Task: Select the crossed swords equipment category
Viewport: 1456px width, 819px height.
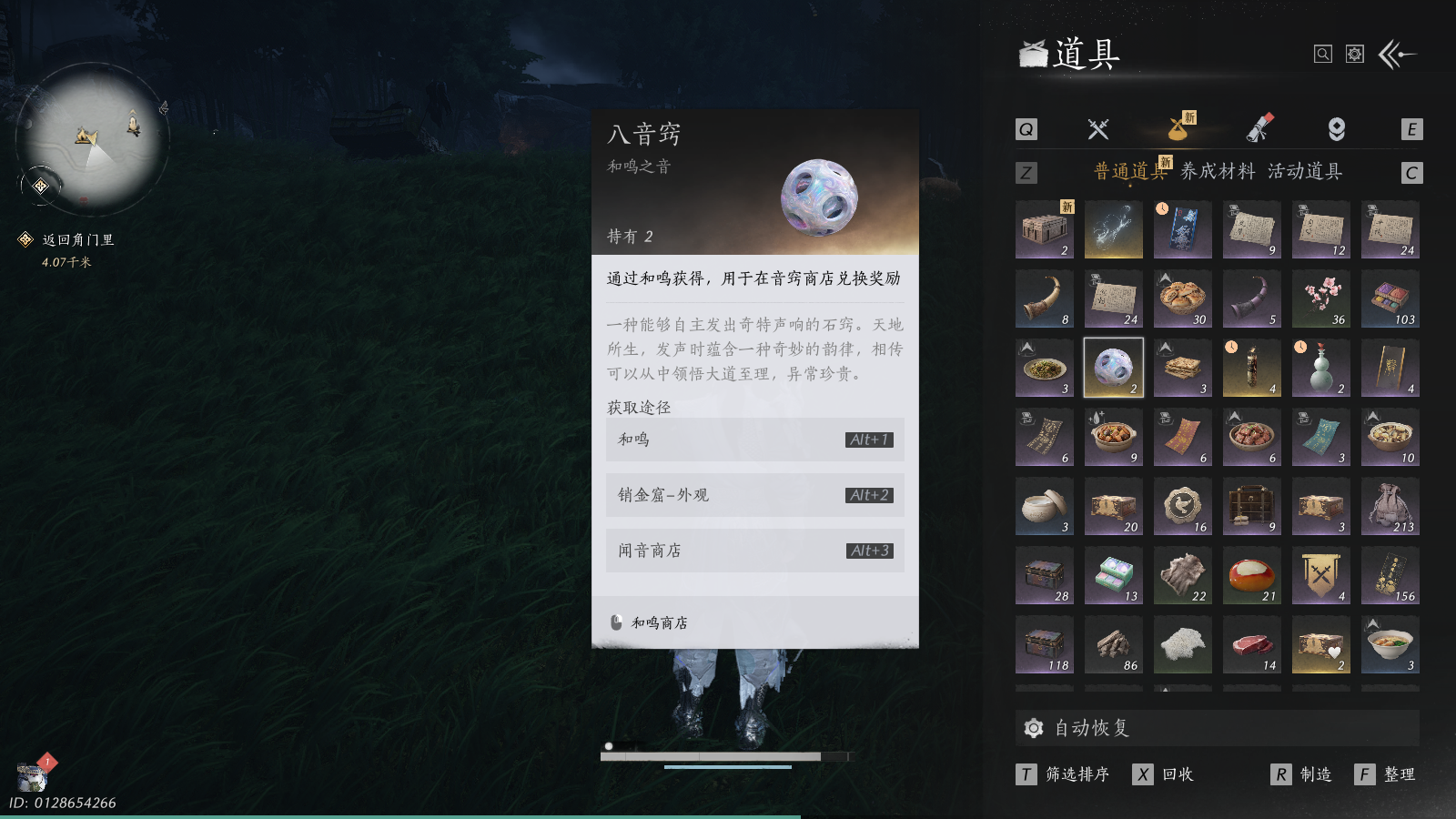Action: coord(1098,129)
